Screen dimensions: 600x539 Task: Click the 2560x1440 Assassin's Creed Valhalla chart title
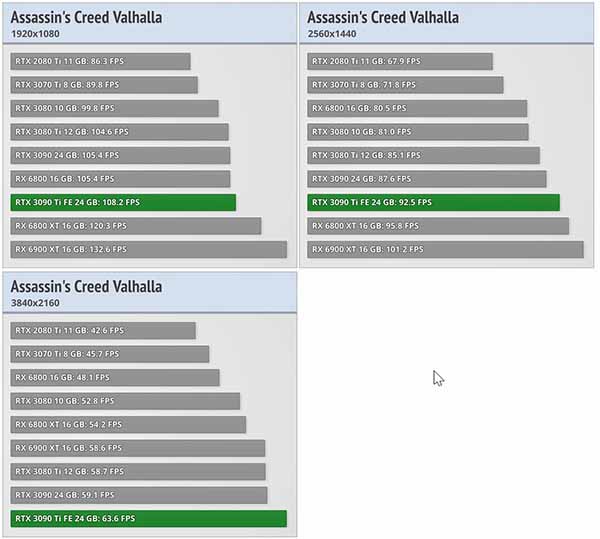[383, 18]
